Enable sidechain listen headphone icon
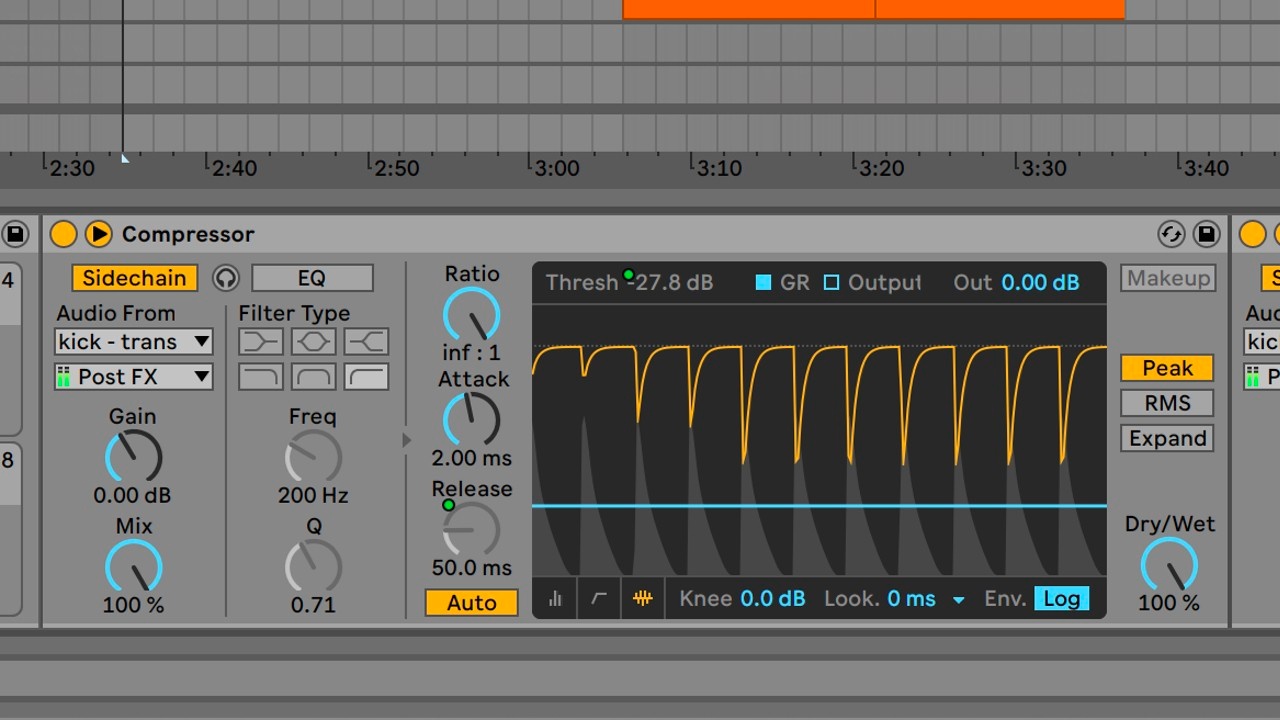The width and height of the screenshot is (1280, 720). (x=226, y=278)
